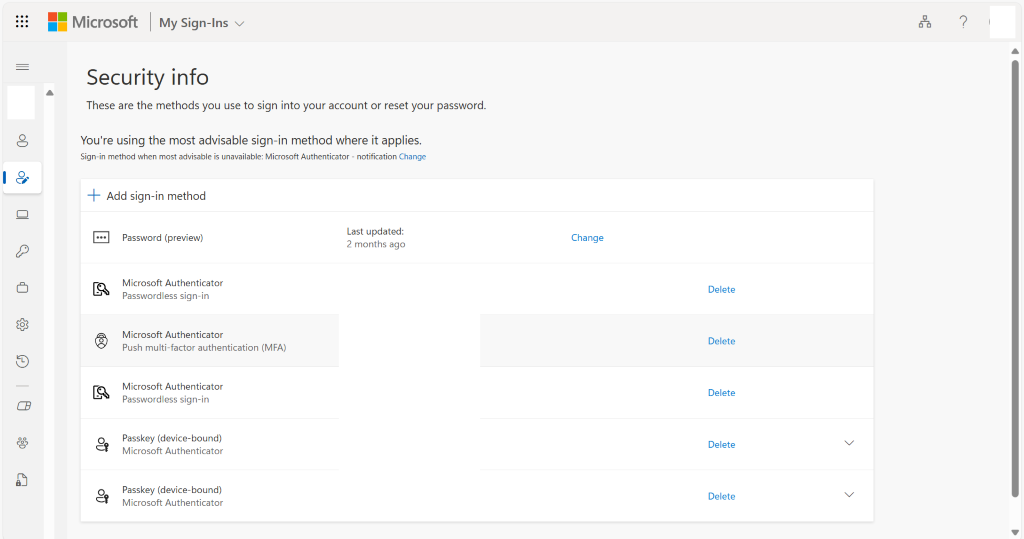Screen dimensions: 1024x539
Task: Delete the first Passkey (device-bound) entry
Action: pyautogui.click(x=721, y=444)
